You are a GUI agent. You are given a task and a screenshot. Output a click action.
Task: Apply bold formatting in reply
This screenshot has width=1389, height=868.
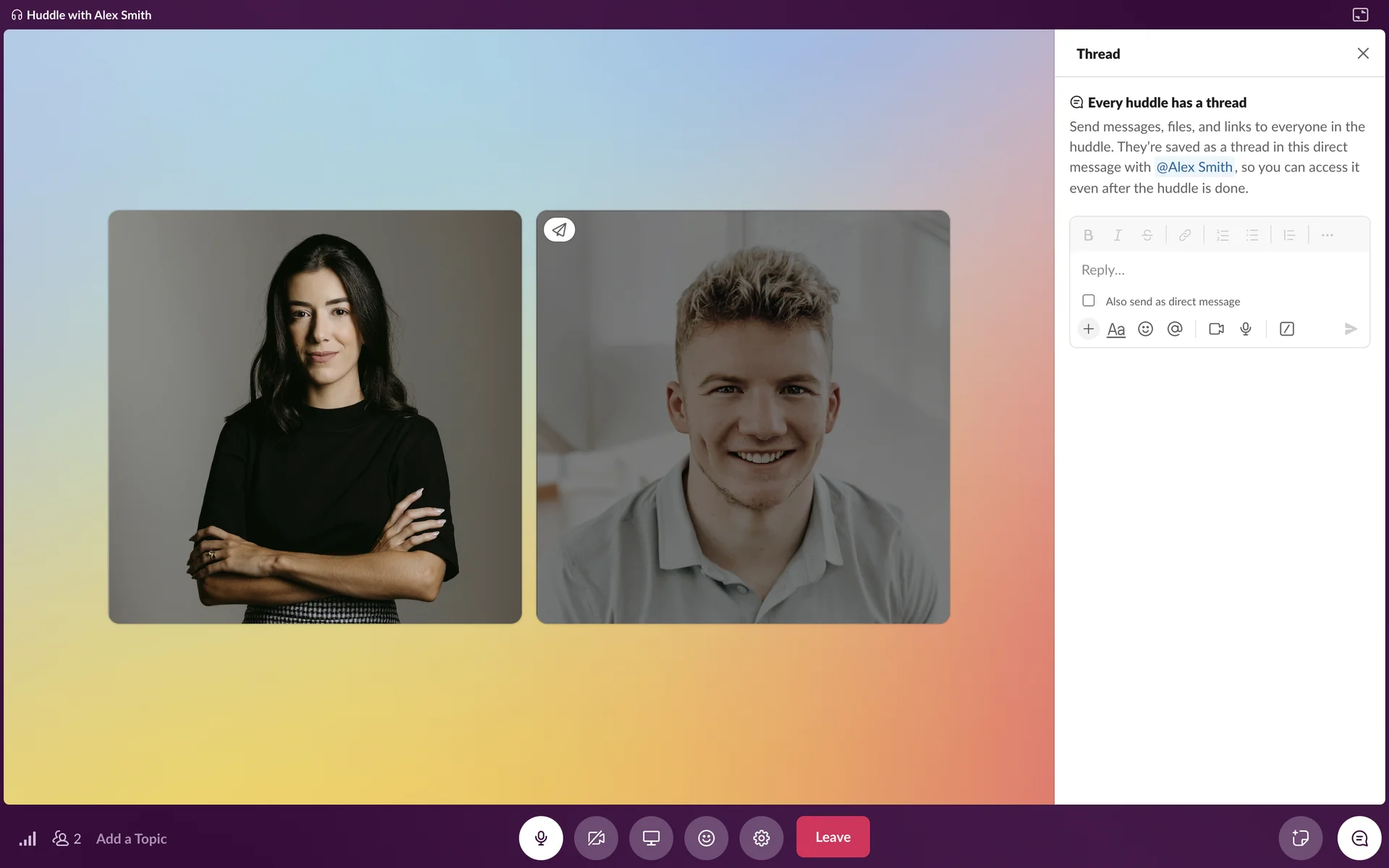pyautogui.click(x=1087, y=235)
